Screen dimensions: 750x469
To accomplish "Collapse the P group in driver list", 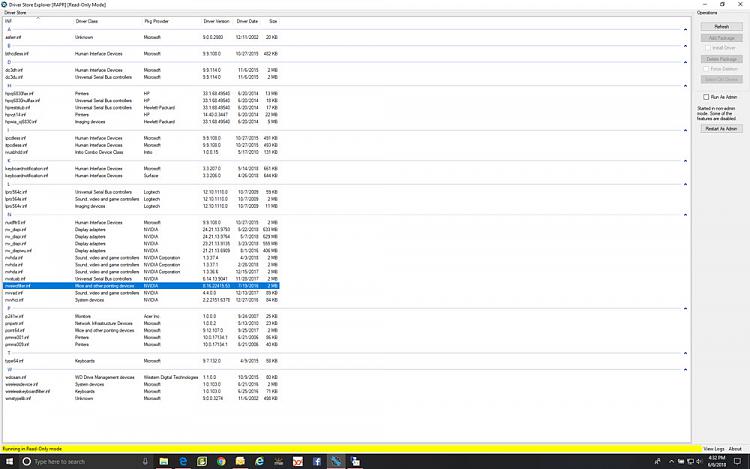I will tap(685, 308).
